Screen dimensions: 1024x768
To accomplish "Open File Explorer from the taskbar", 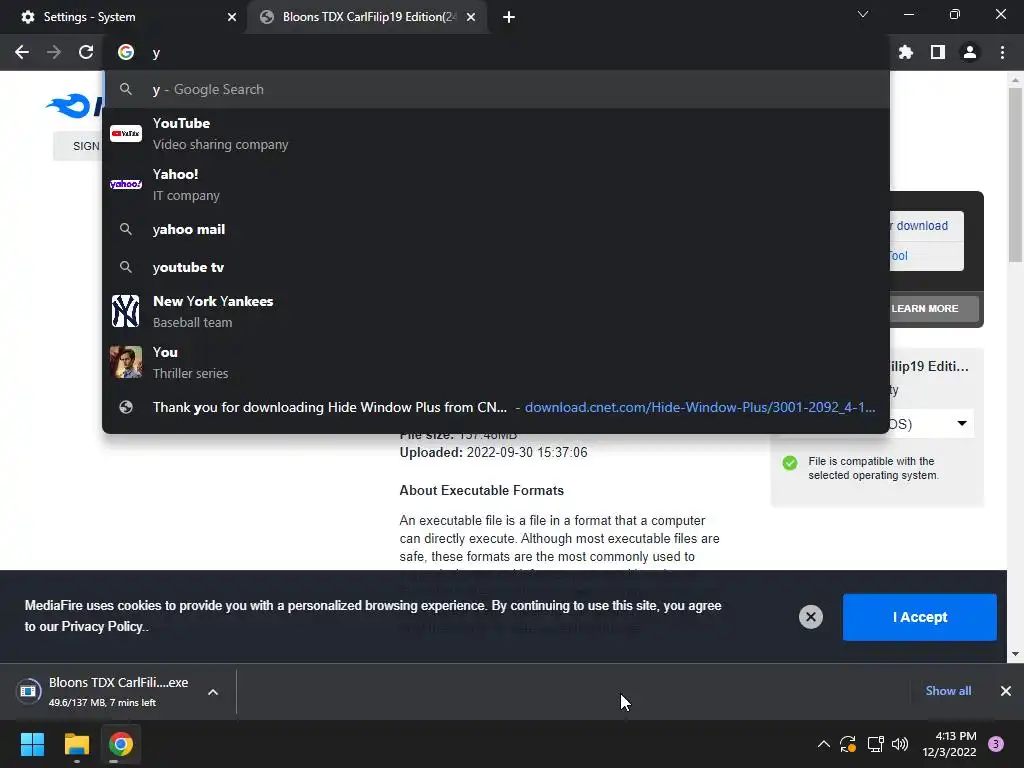I will [76, 744].
